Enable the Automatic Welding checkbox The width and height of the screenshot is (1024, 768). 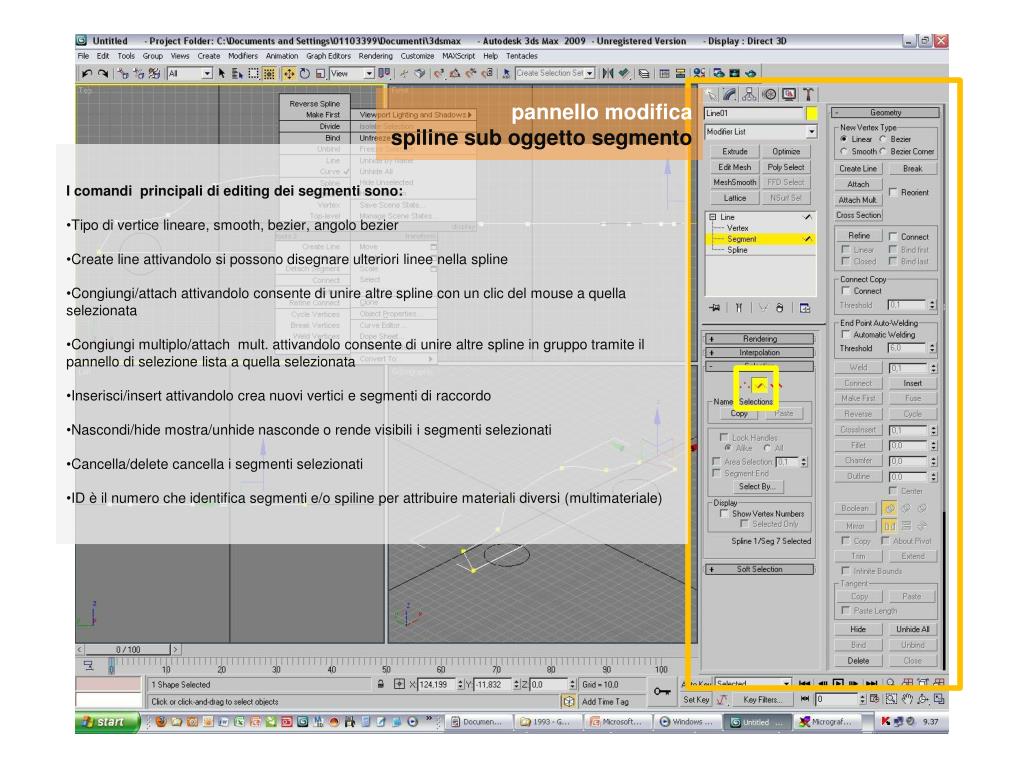846,335
